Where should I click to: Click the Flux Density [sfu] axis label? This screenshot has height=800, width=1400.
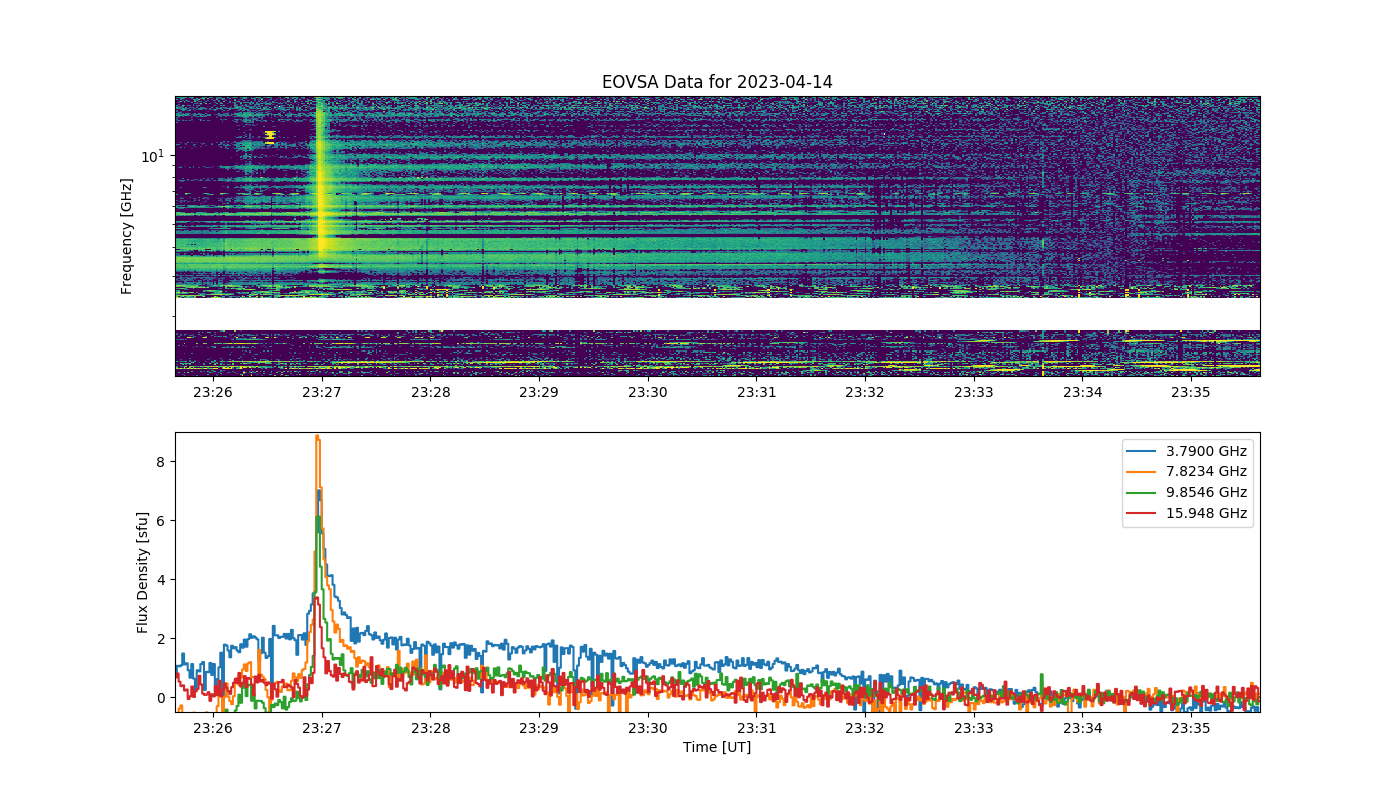143,572
